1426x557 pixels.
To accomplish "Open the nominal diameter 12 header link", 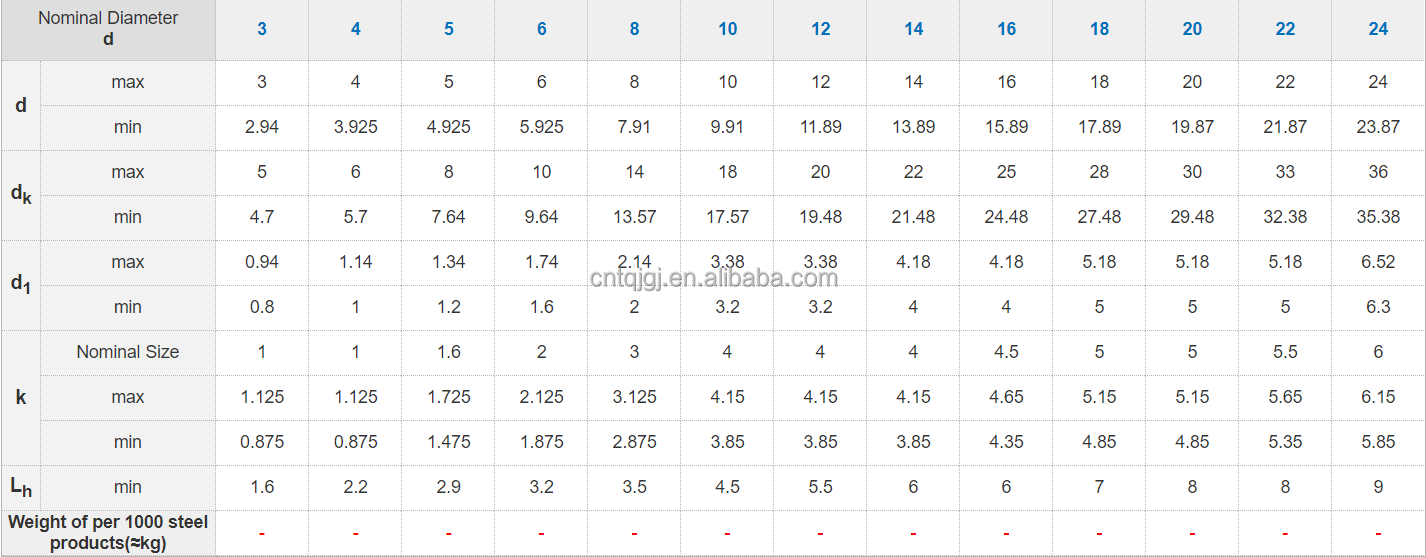I will tap(820, 29).
